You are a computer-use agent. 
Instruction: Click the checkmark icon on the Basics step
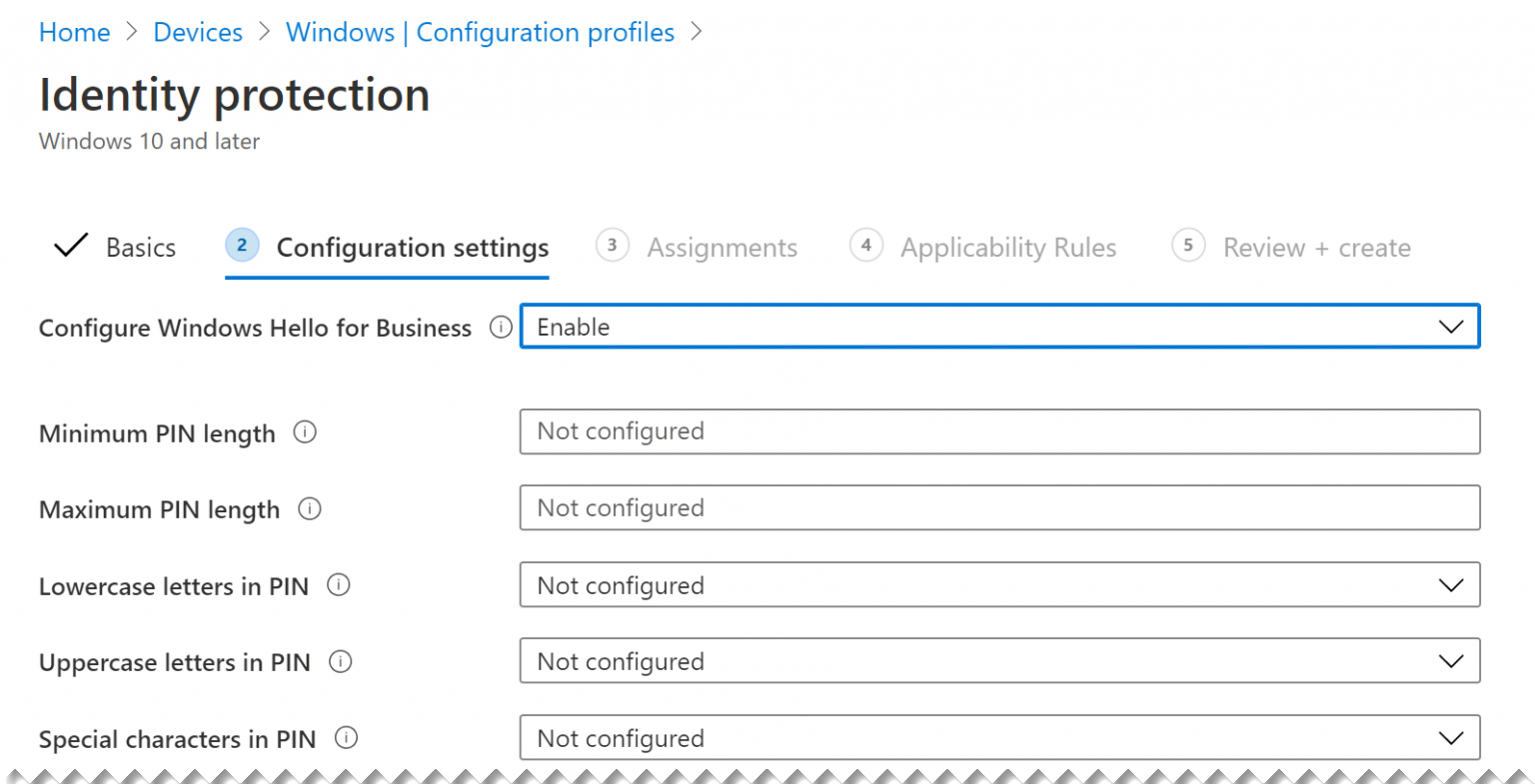pos(69,246)
